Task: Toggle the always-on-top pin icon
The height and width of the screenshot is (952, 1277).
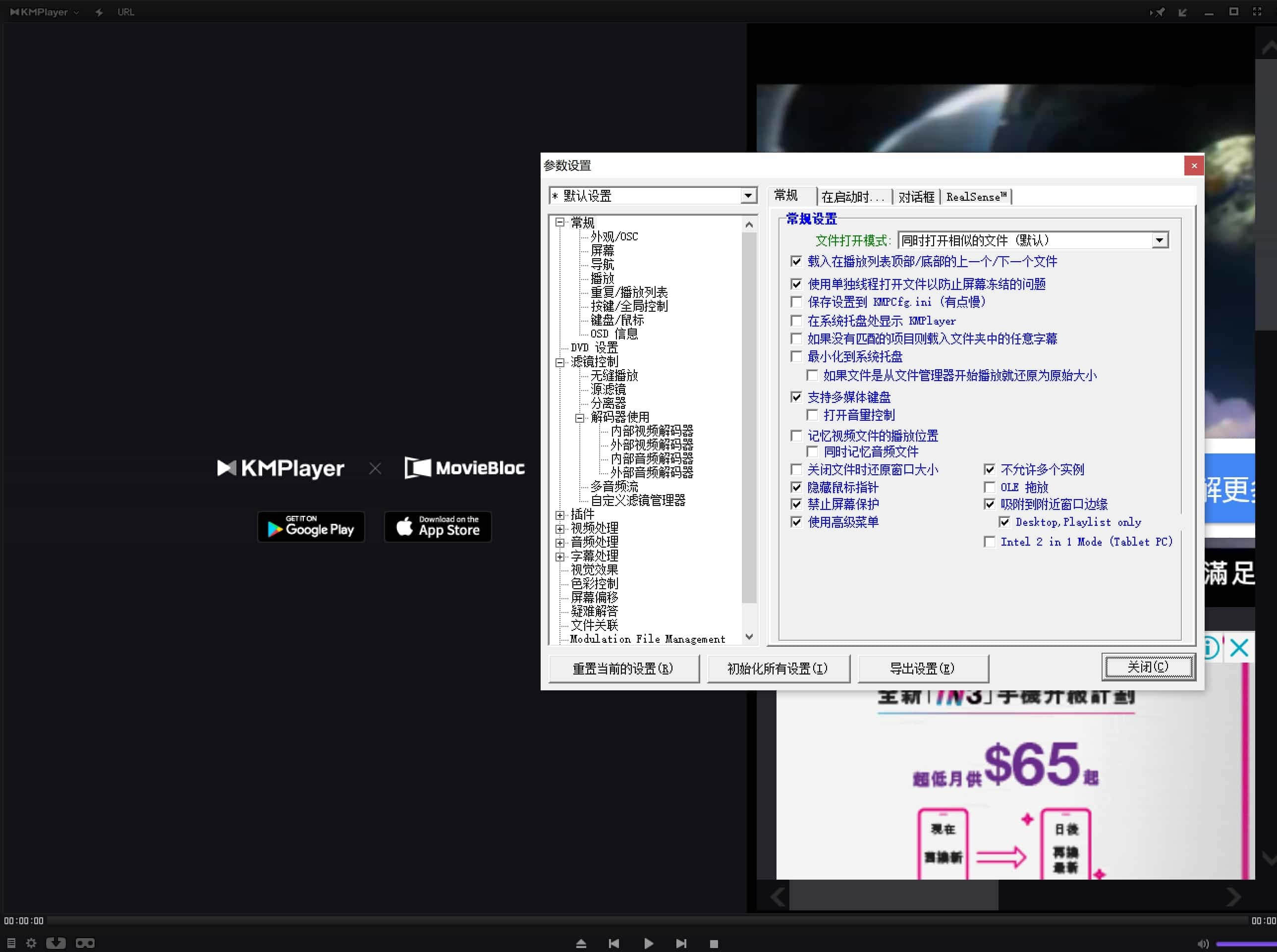Action: point(1157,12)
